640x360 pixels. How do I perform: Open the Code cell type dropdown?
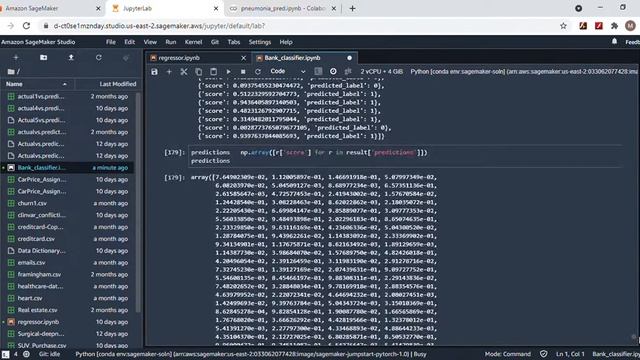tap(287, 71)
